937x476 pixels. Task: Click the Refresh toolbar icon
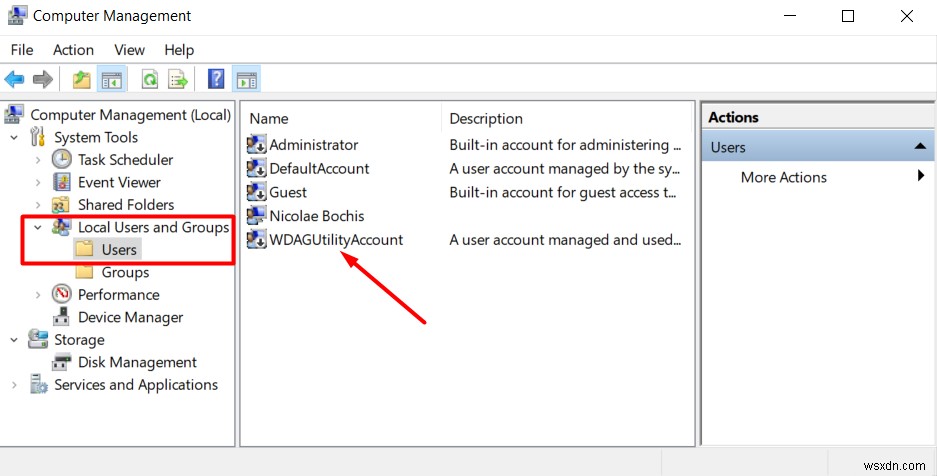[149, 79]
